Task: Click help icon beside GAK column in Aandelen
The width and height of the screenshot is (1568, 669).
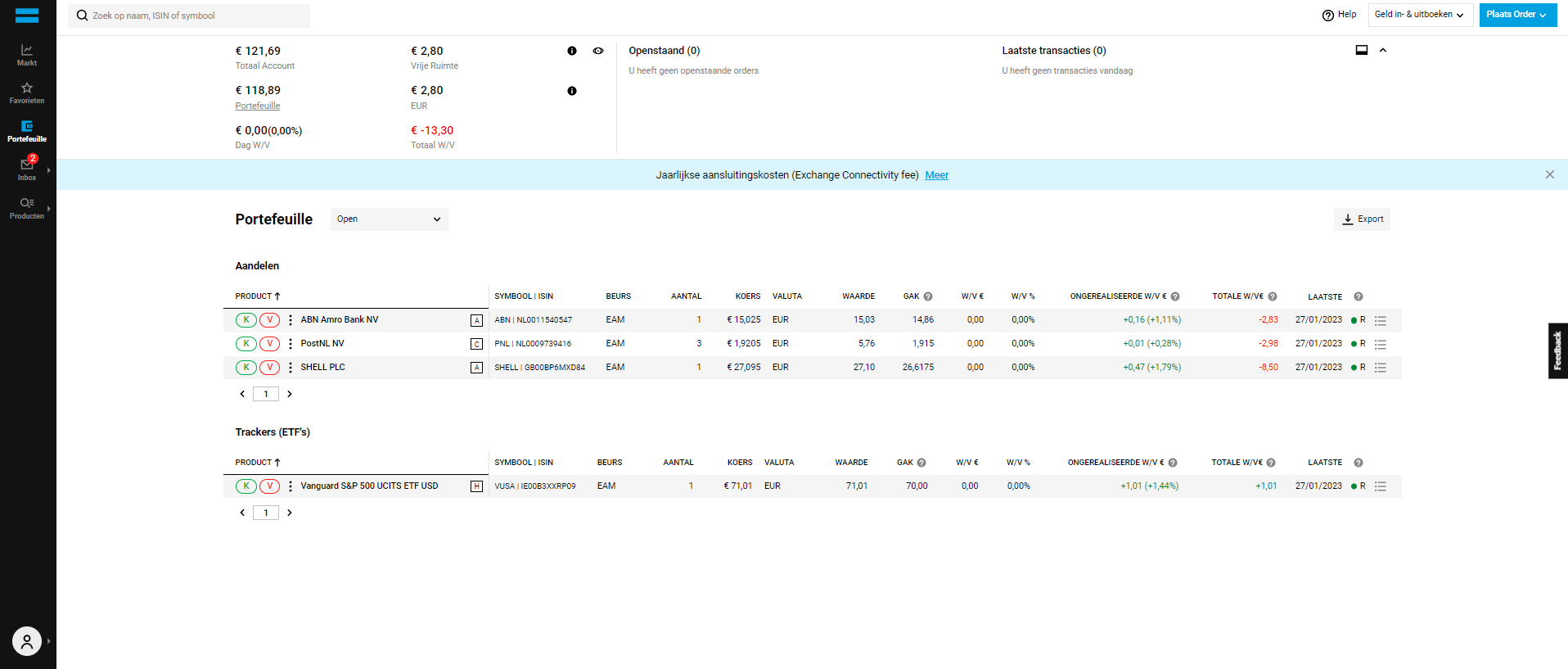Action: [928, 296]
